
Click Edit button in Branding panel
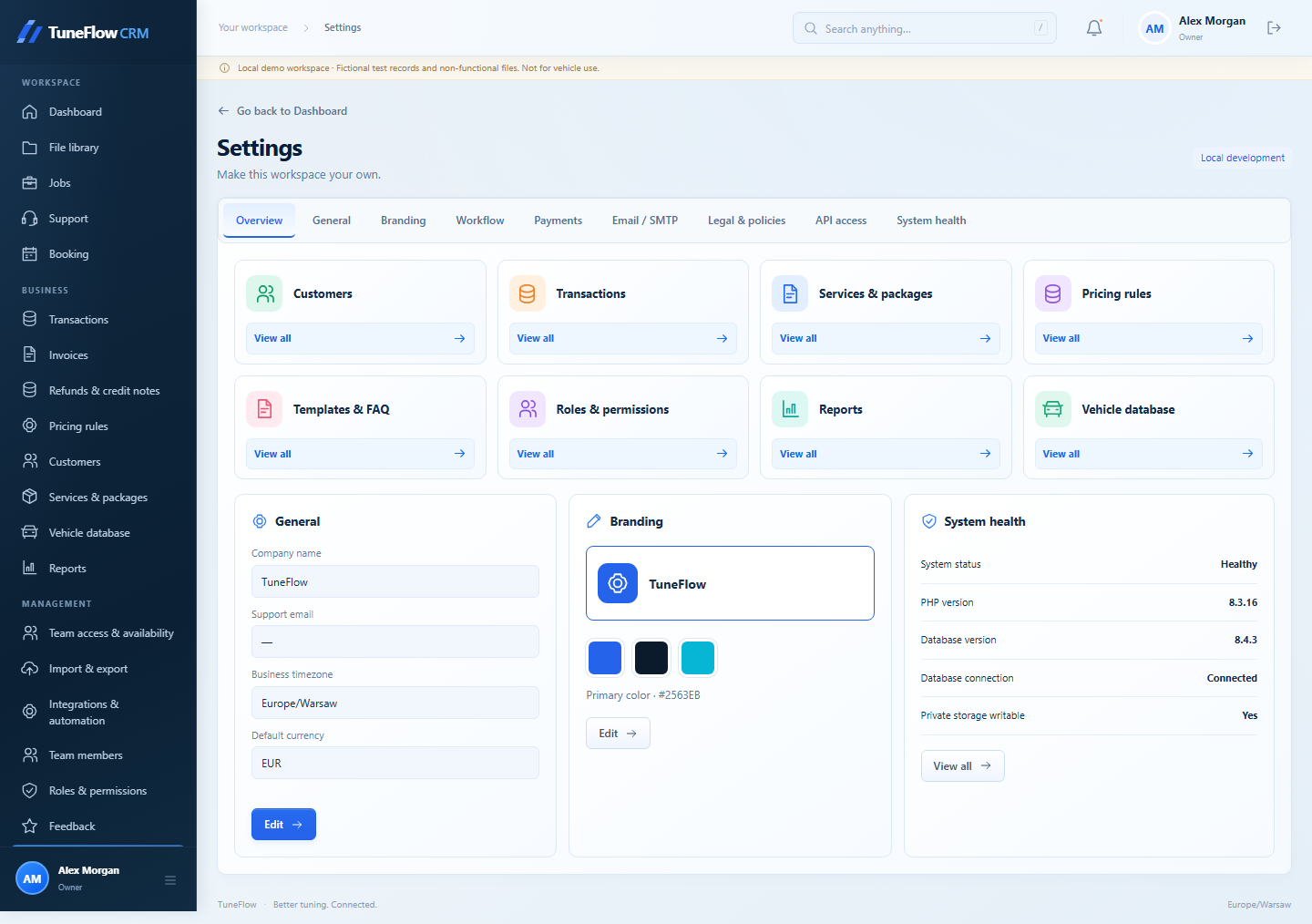[x=618, y=734]
